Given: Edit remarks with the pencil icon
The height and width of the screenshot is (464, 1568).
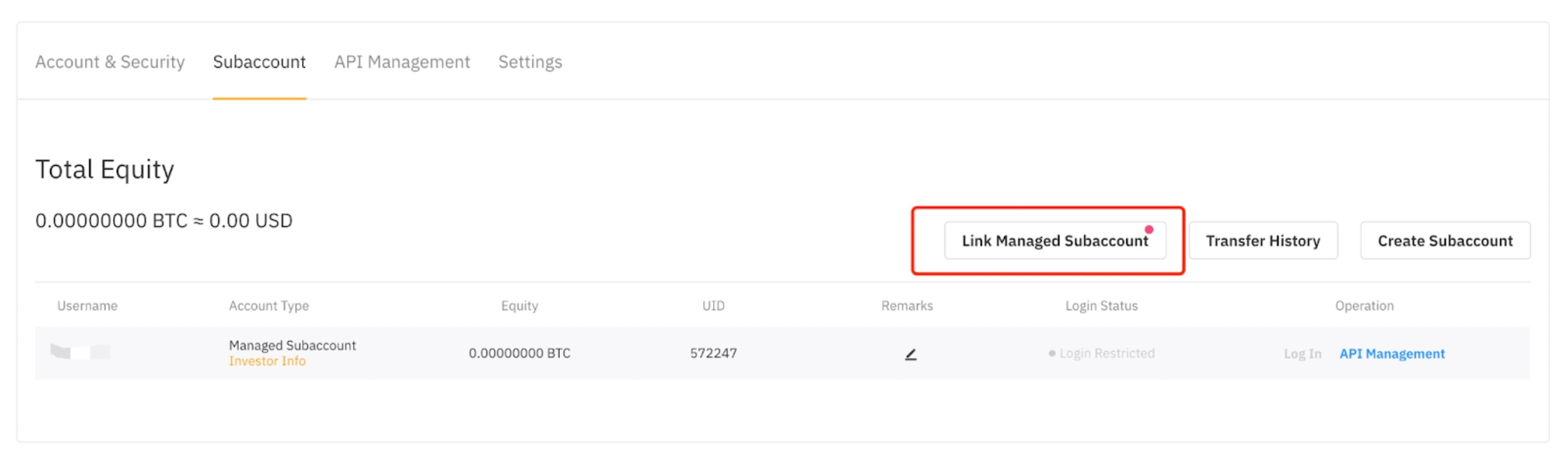Looking at the screenshot, I should (x=910, y=354).
